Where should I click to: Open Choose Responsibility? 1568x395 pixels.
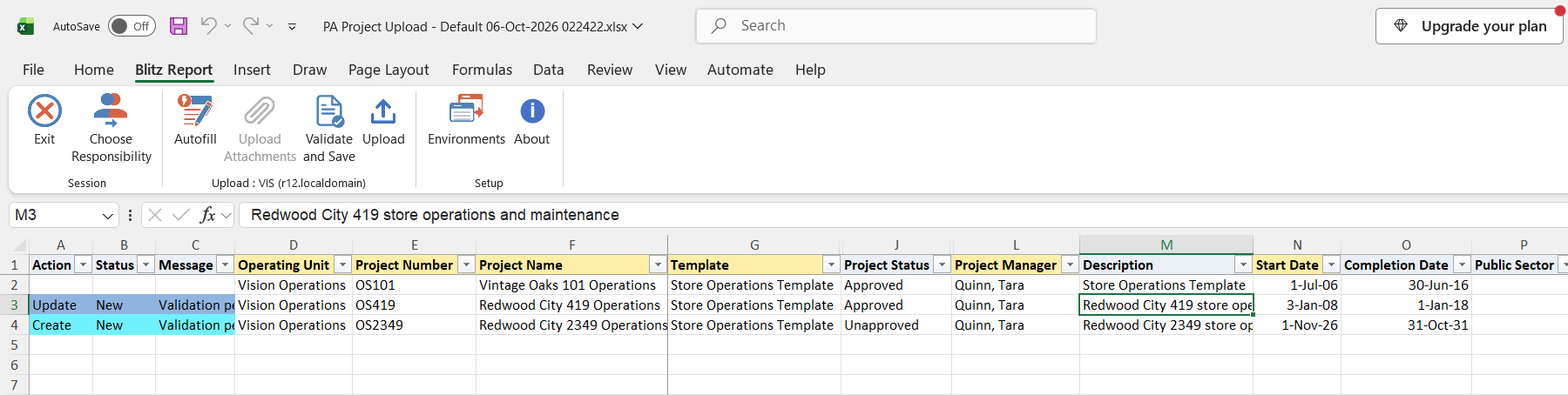pyautogui.click(x=111, y=129)
